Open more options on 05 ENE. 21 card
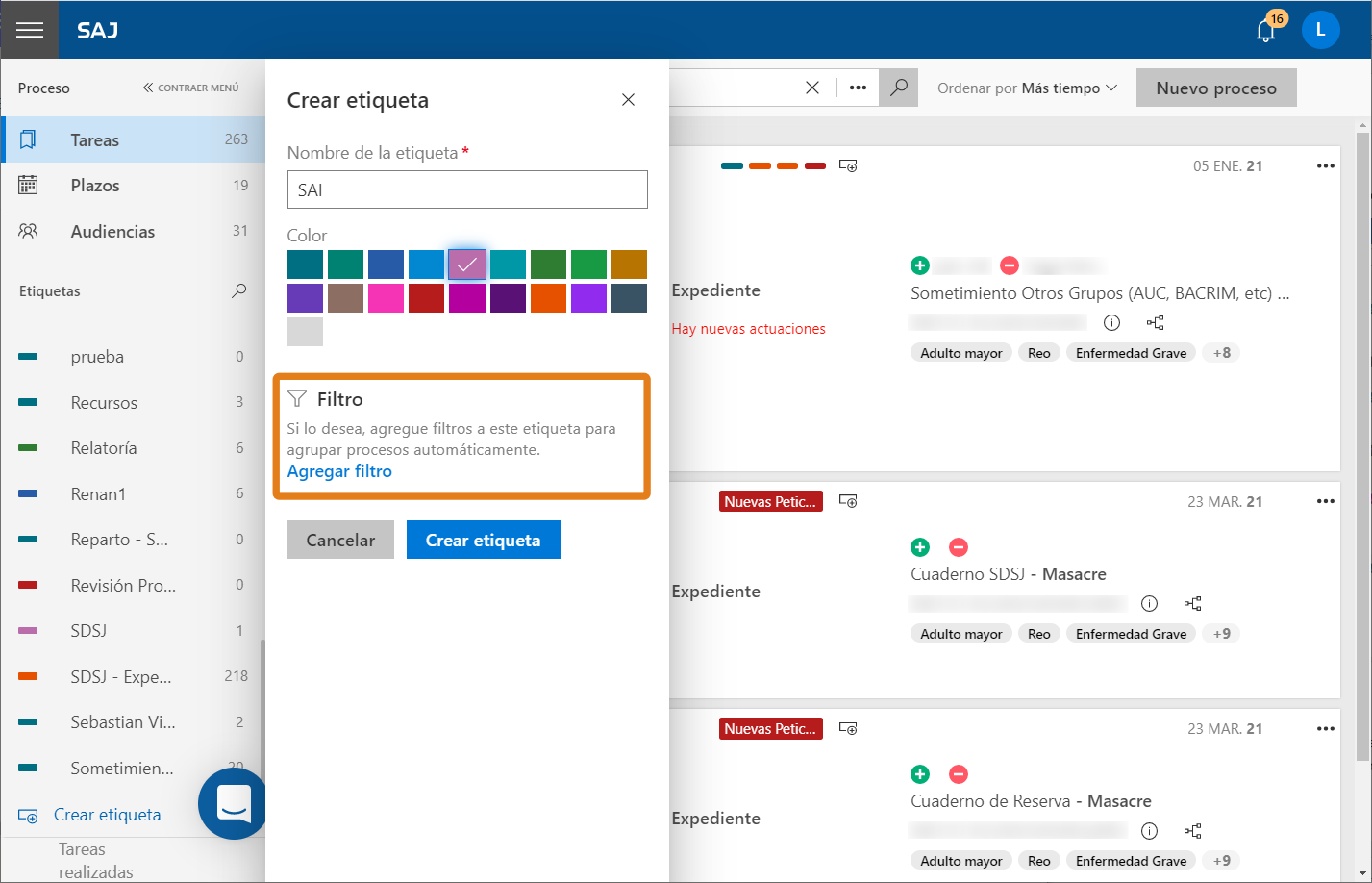 [1326, 165]
